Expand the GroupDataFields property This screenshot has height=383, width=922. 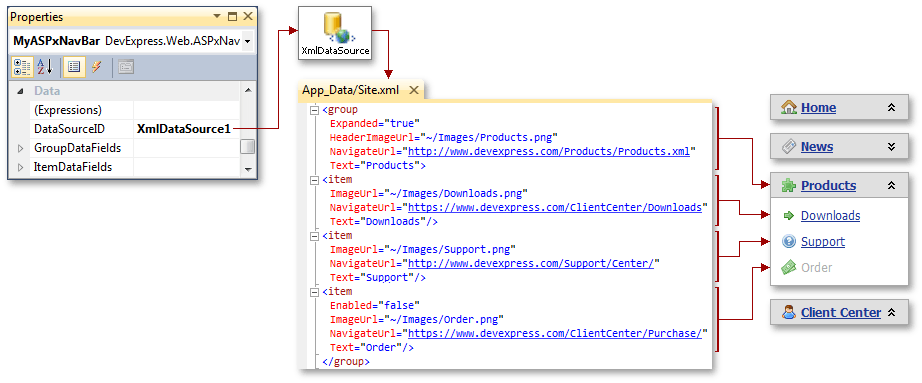click(21, 148)
